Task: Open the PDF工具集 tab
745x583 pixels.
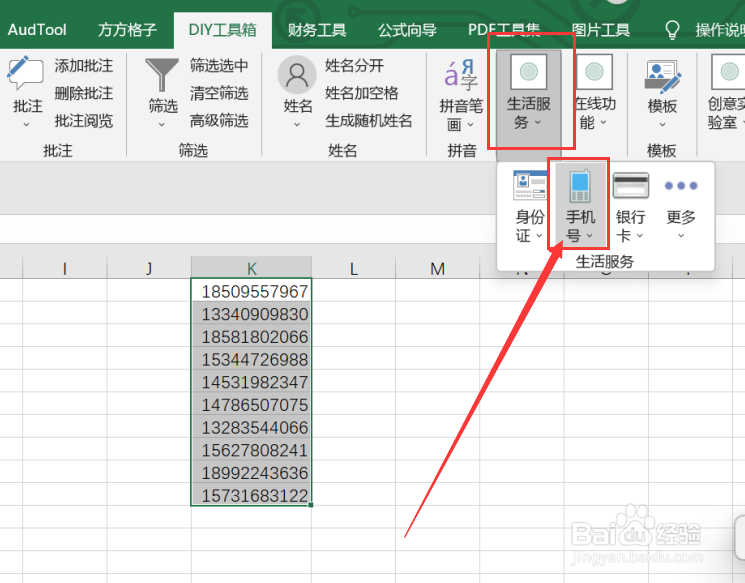Action: (x=504, y=30)
